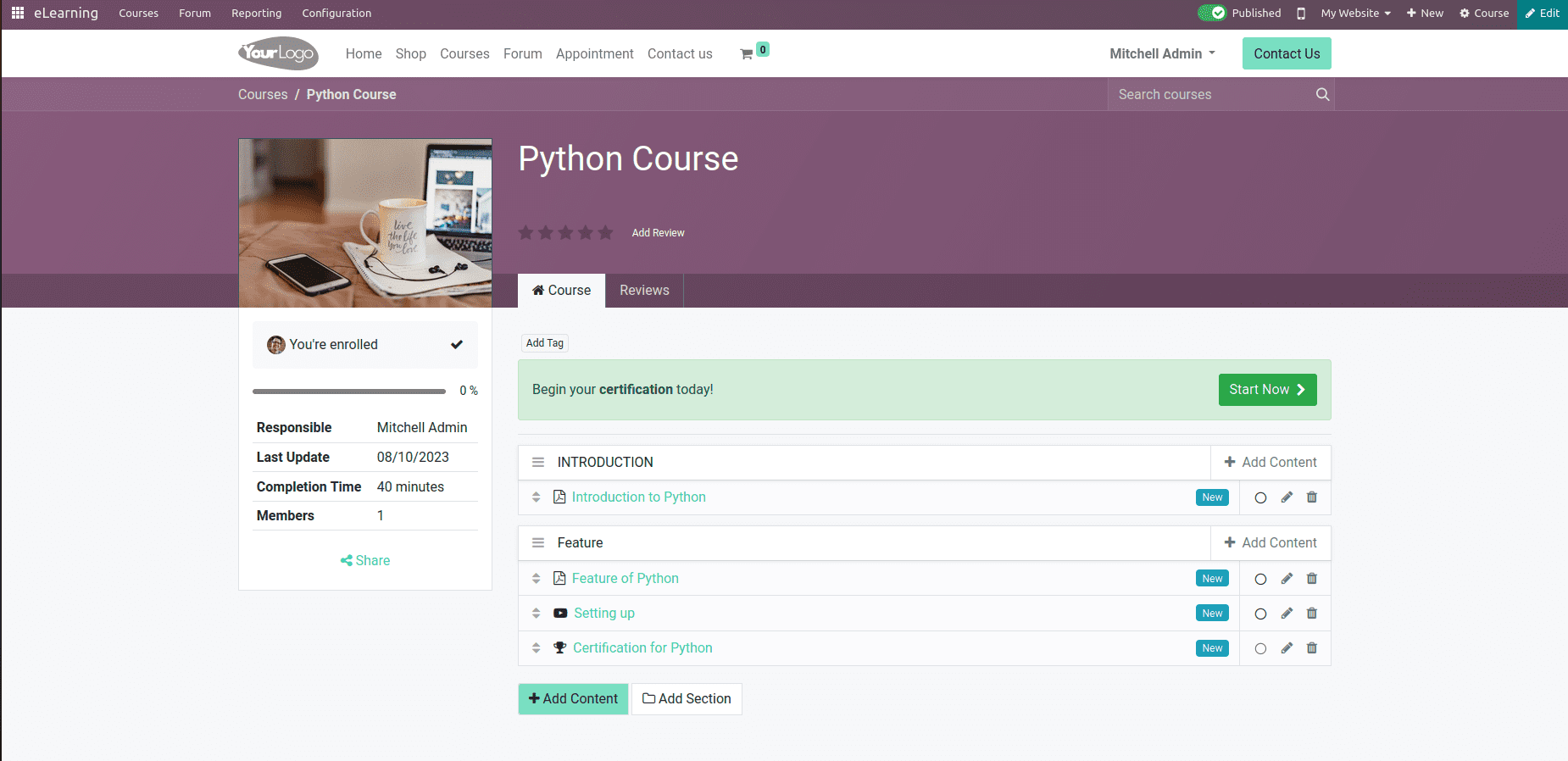
Task: Click the Python Course cover image
Action: pyautogui.click(x=365, y=223)
